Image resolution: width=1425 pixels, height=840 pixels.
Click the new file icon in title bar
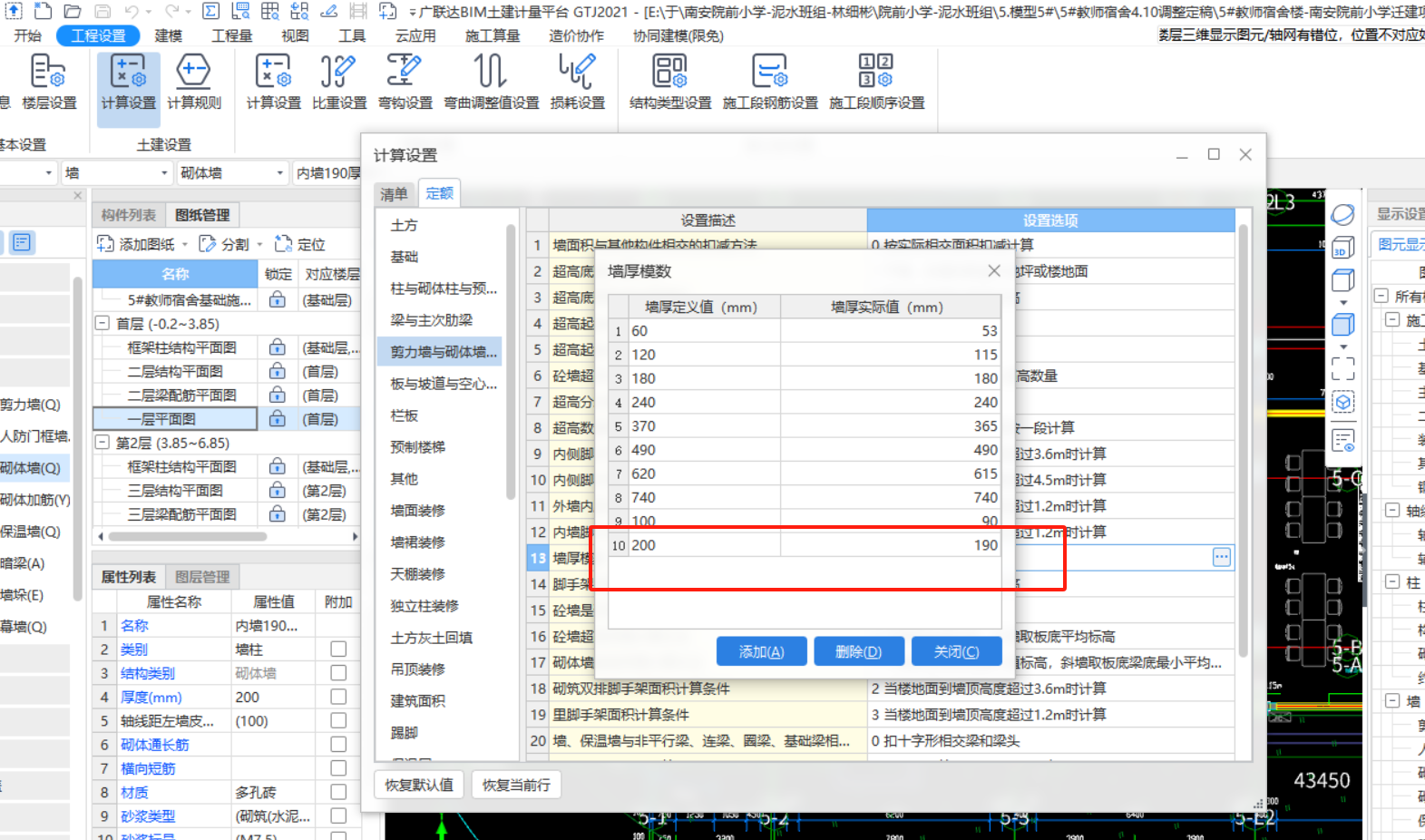tap(43, 11)
